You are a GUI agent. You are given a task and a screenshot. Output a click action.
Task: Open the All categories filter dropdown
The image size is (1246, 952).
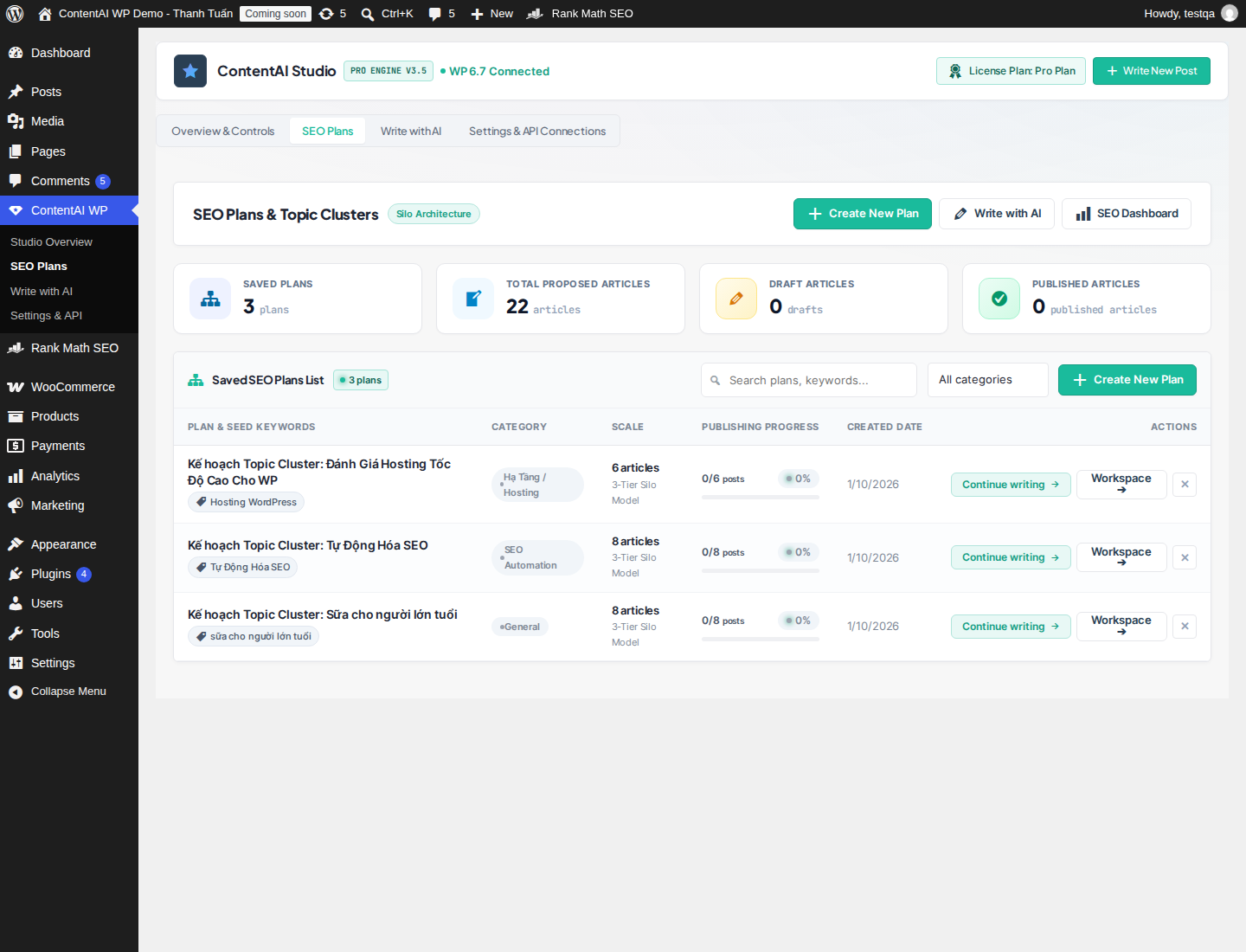coord(987,380)
